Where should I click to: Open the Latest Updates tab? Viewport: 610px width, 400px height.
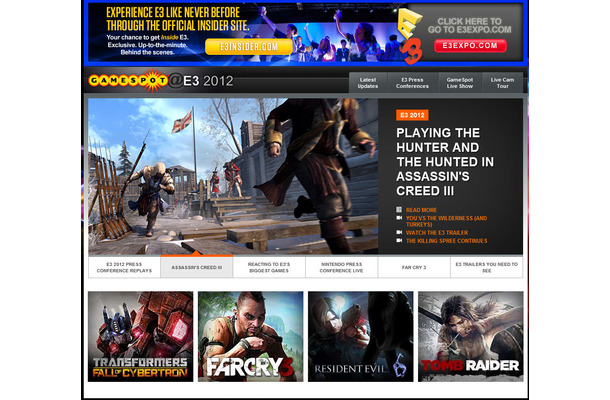click(x=368, y=83)
